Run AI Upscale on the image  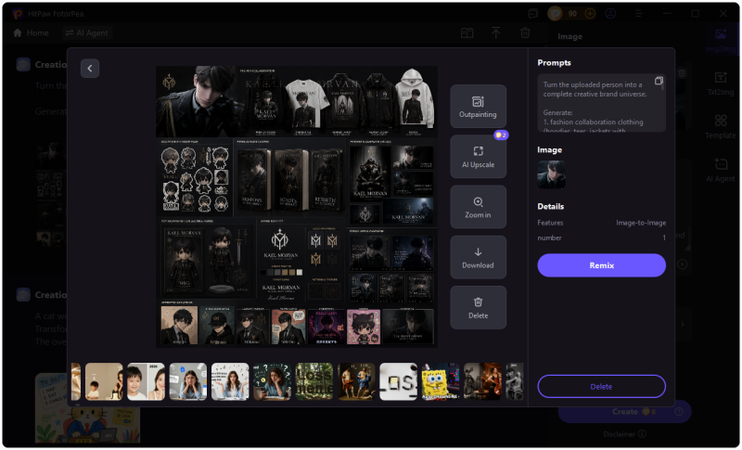tap(478, 157)
